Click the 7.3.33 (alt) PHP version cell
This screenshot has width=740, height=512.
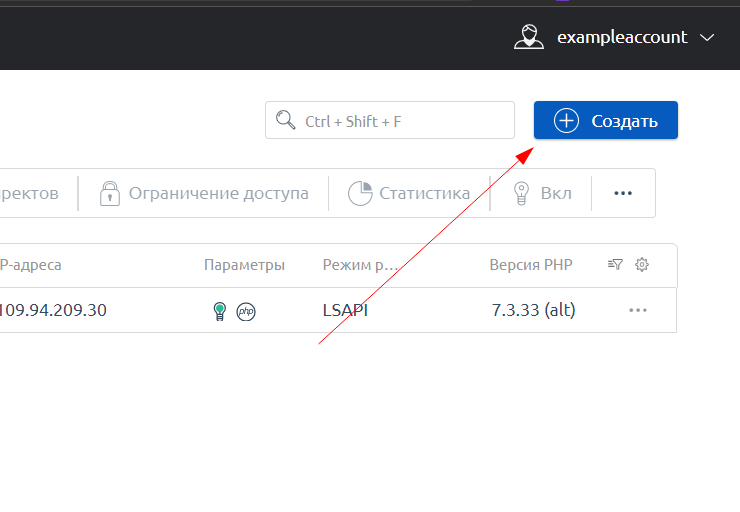[533, 310]
